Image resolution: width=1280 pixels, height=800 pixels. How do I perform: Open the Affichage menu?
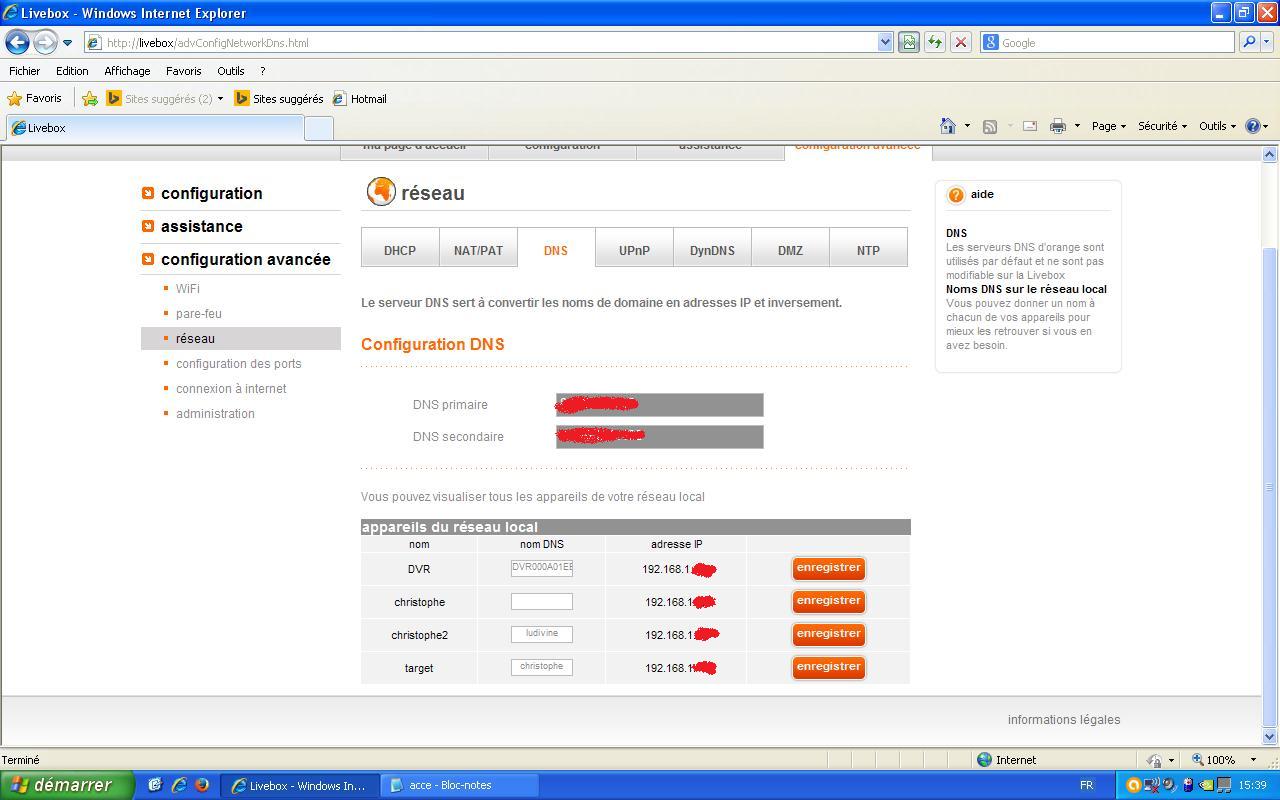pos(127,71)
